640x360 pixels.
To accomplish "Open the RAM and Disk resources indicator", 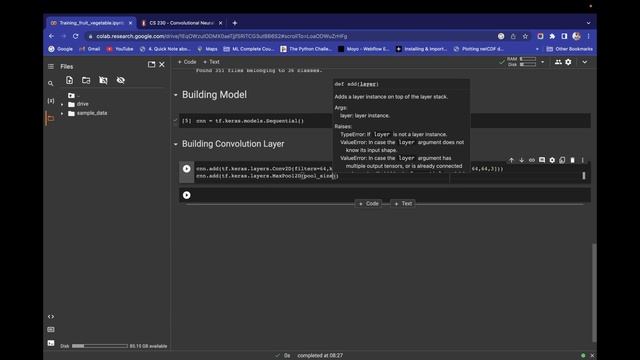I will [521, 62].
